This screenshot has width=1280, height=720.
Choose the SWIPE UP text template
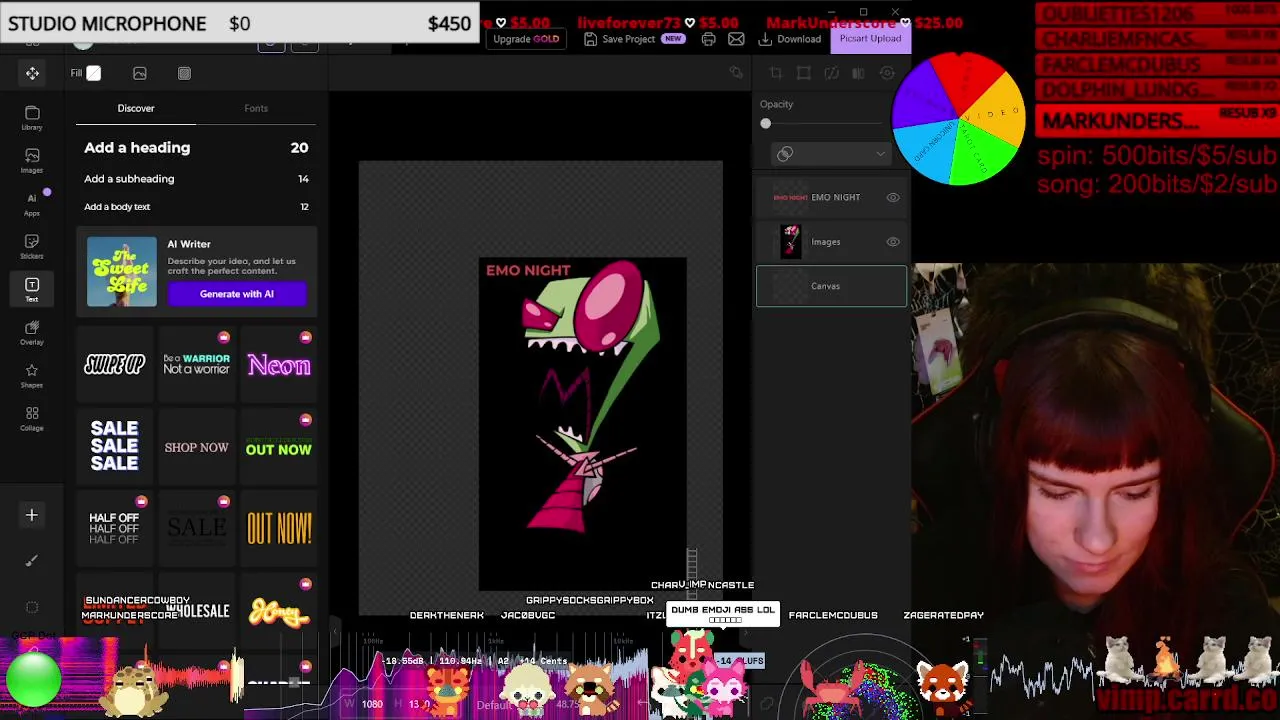pos(114,365)
